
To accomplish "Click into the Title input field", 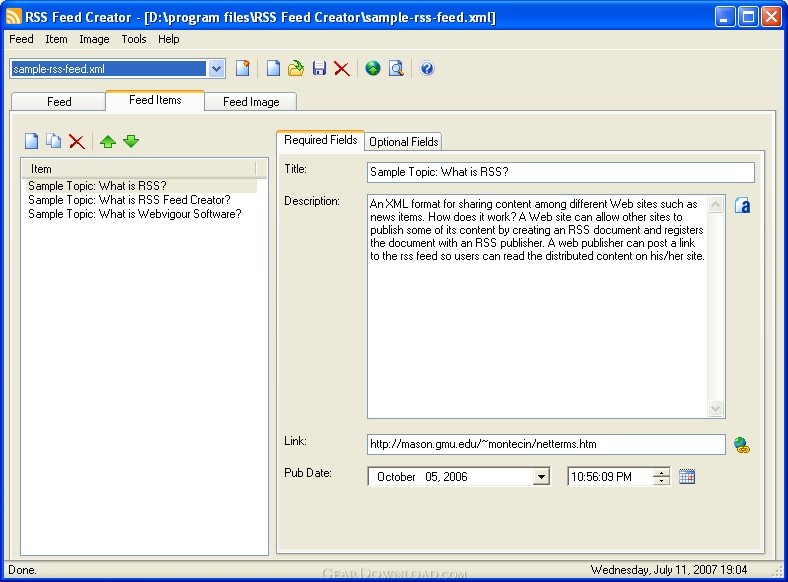I will pyautogui.click(x=561, y=172).
